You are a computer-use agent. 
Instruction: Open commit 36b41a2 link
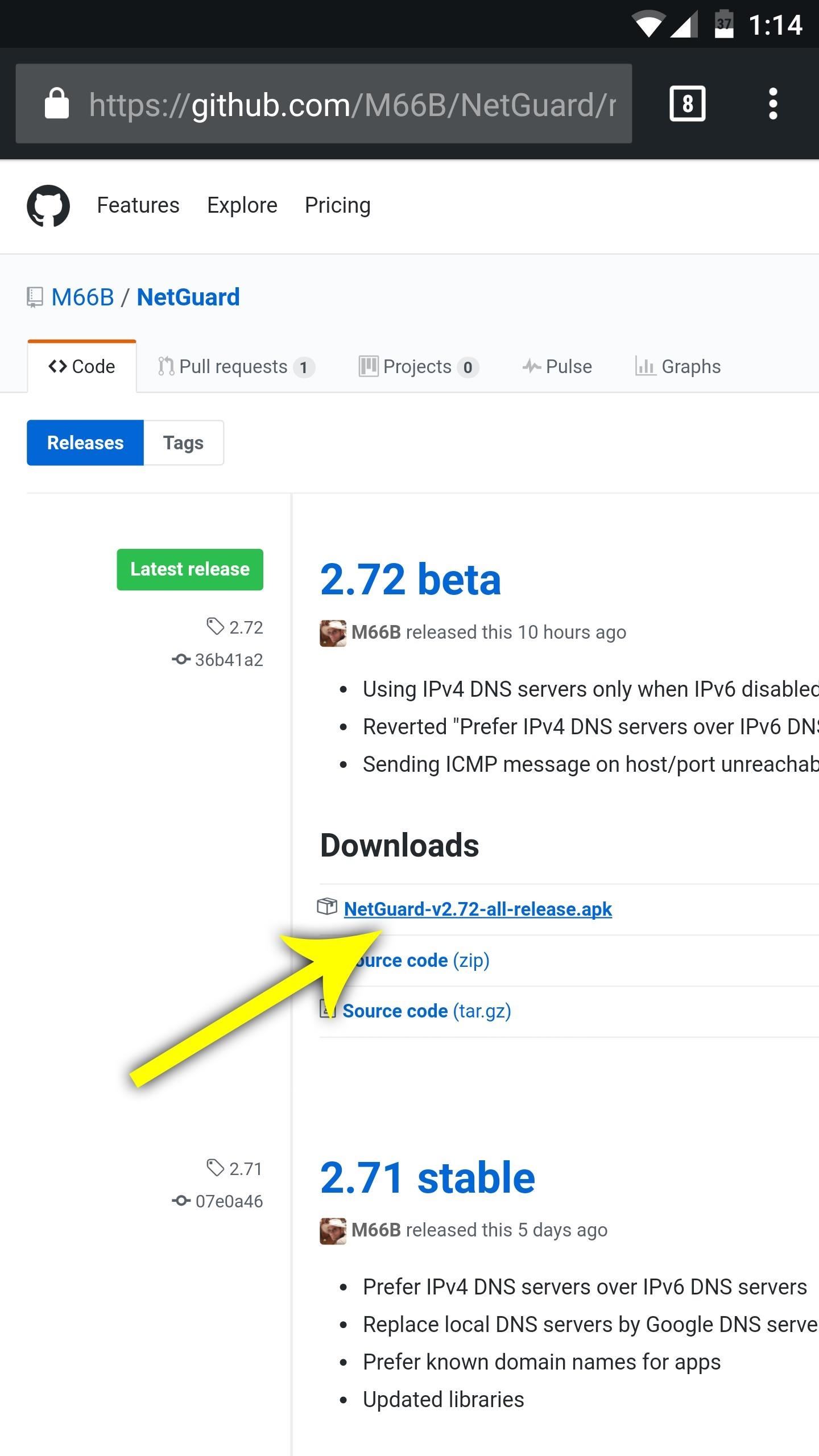pyautogui.click(x=218, y=660)
